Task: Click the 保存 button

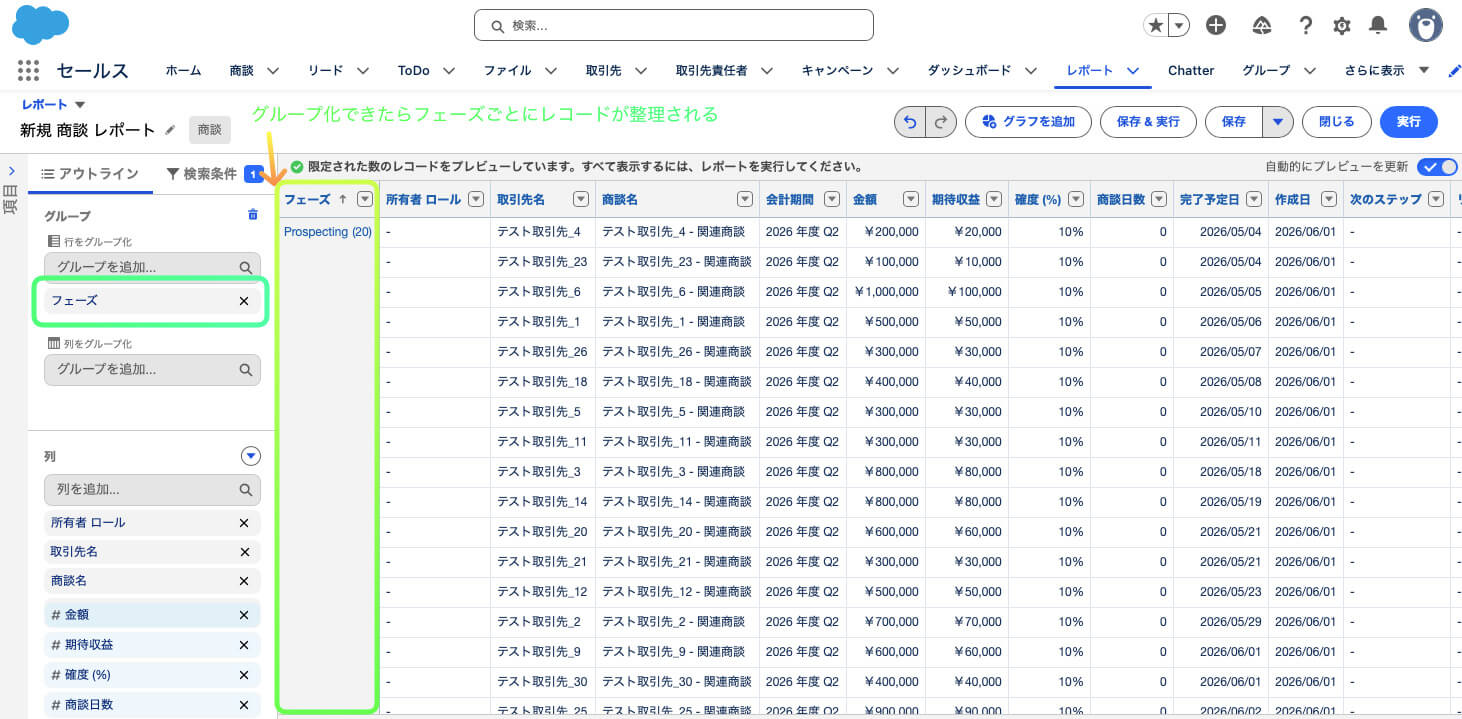Action: (x=1234, y=121)
